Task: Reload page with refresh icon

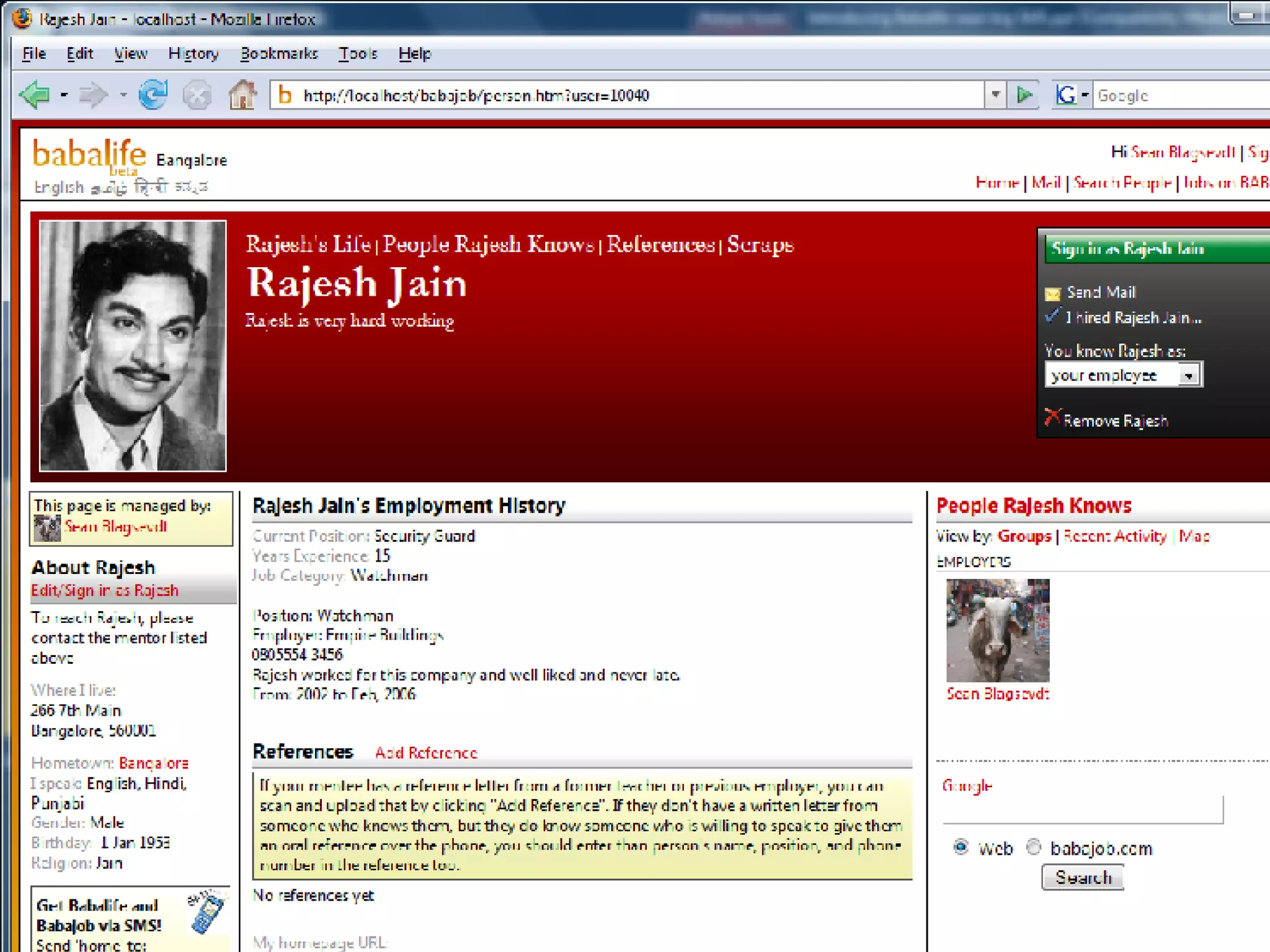Action: pos(153,95)
